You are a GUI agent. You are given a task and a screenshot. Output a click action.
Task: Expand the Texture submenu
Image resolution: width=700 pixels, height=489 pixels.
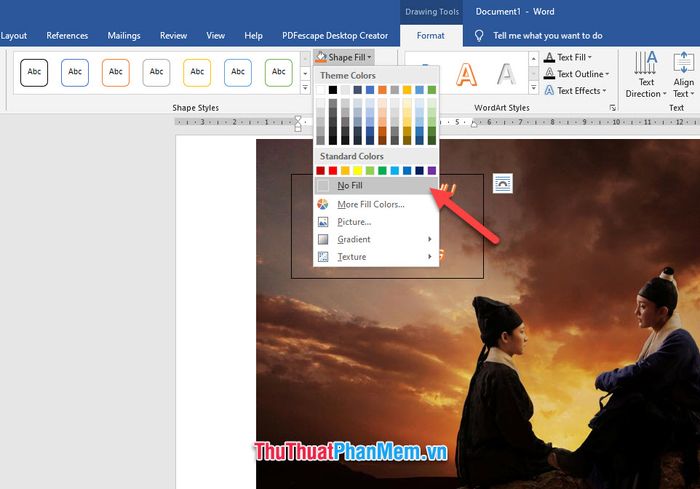coord(376,256)
